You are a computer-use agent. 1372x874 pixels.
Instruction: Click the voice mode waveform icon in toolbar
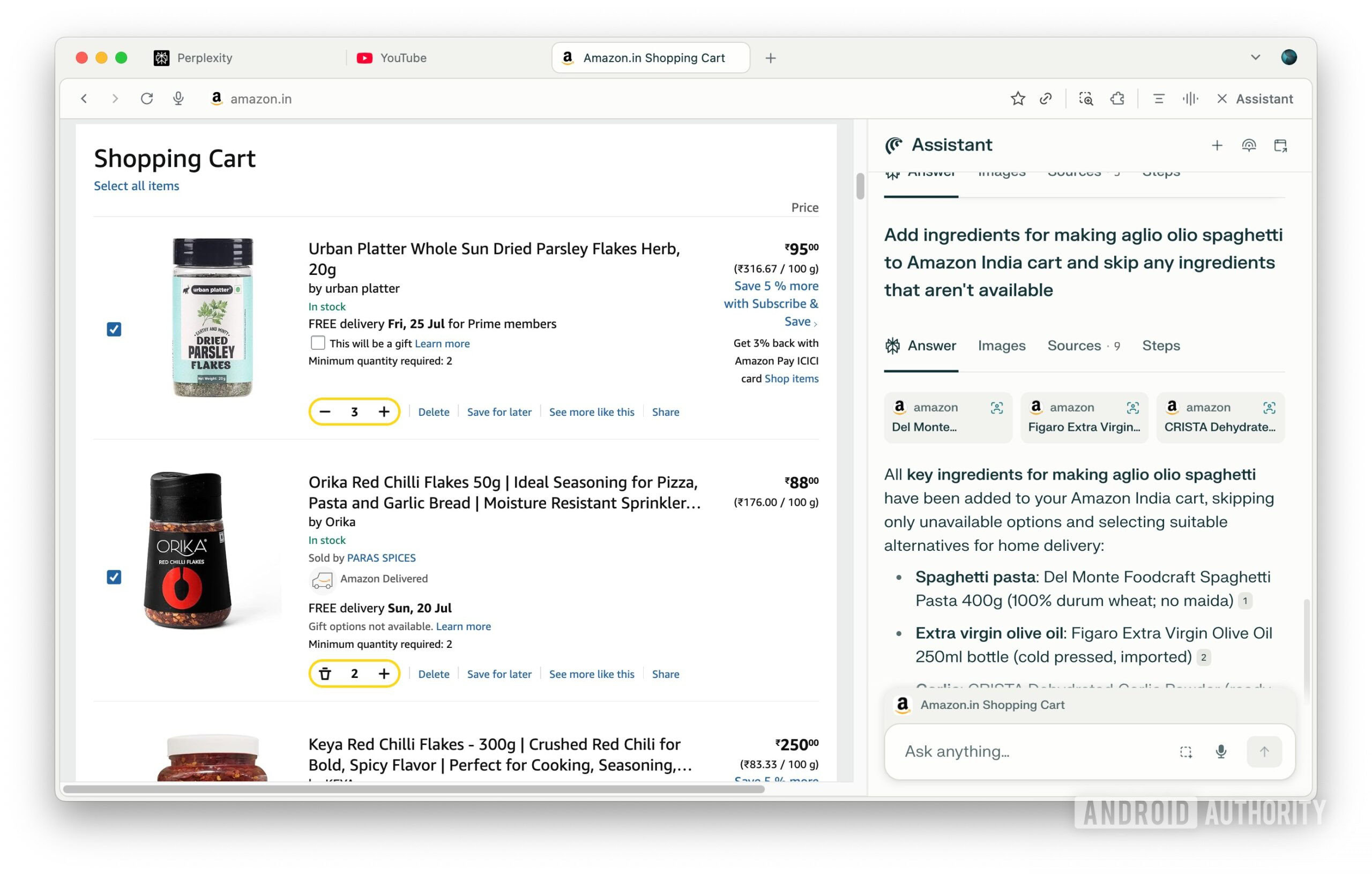point(1190,99)
